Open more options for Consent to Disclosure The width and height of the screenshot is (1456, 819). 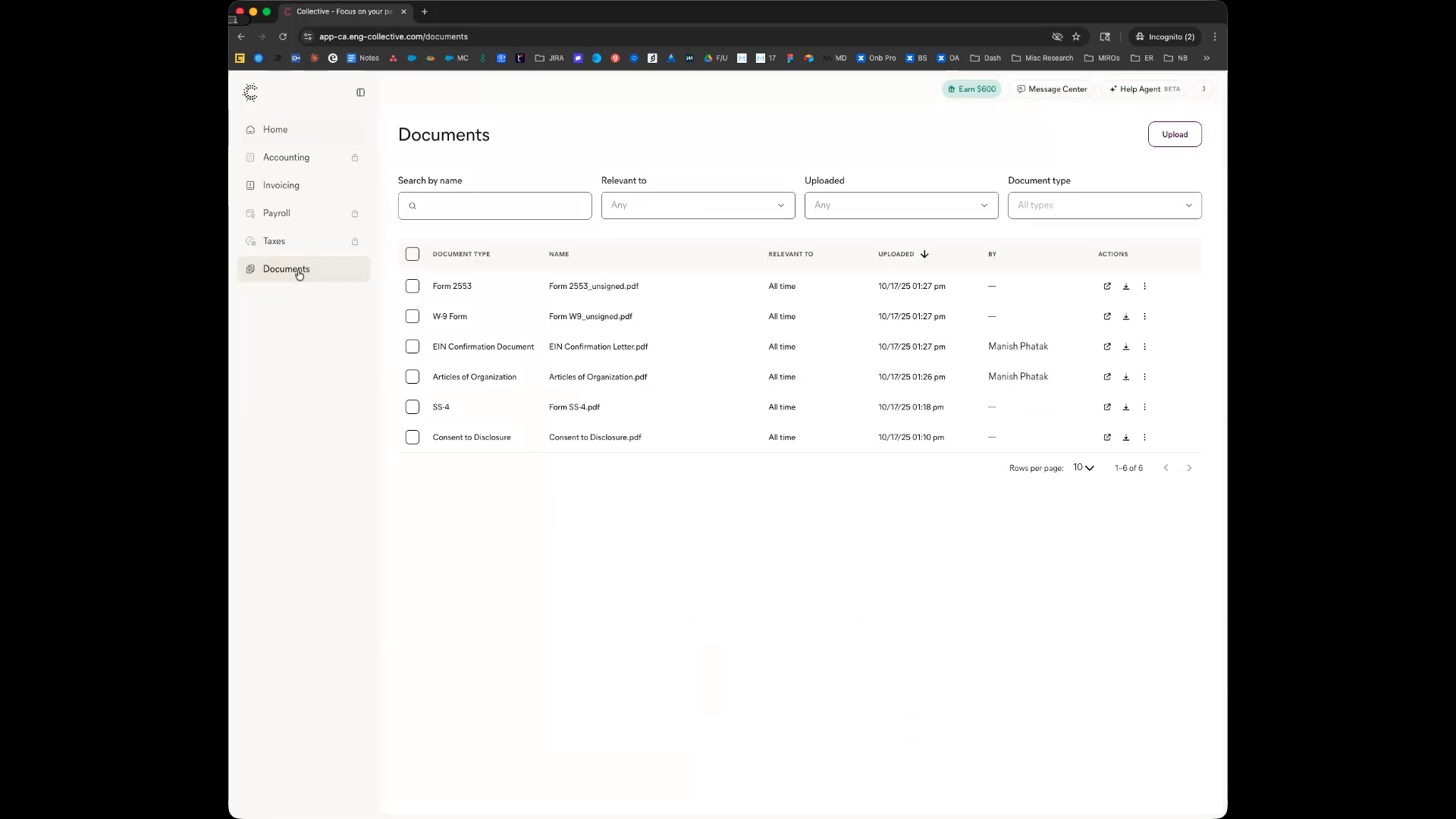1144,438
